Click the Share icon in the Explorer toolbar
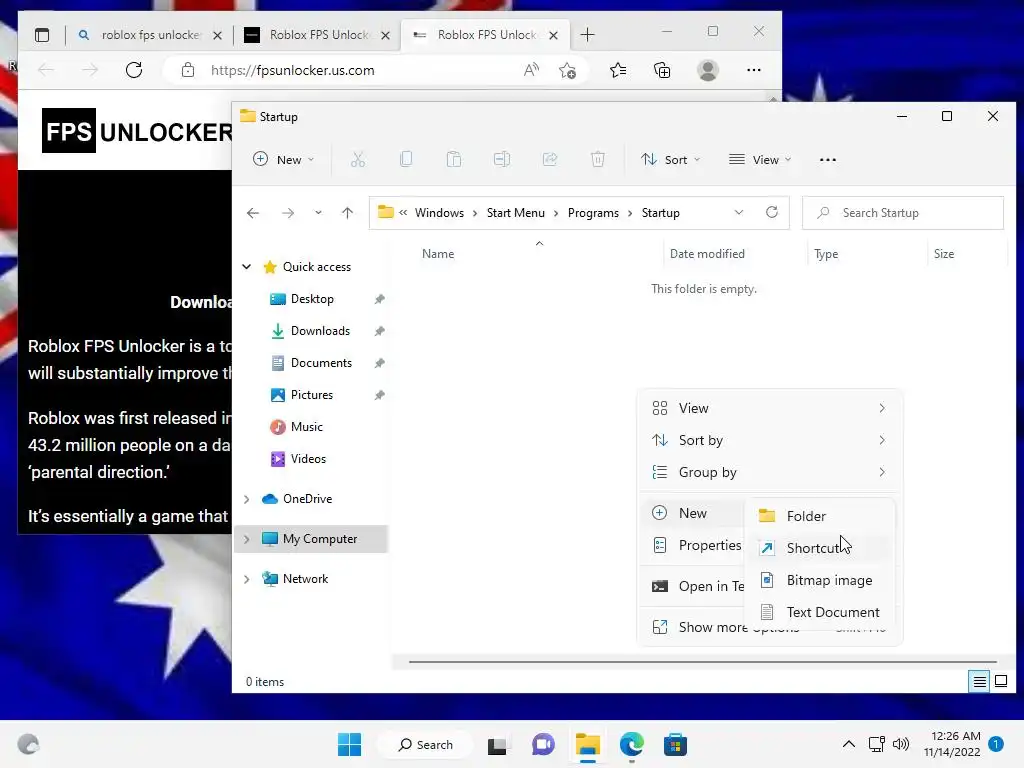Image resolution: width=1024 pixels, height=768 pixels. point(550,159)
